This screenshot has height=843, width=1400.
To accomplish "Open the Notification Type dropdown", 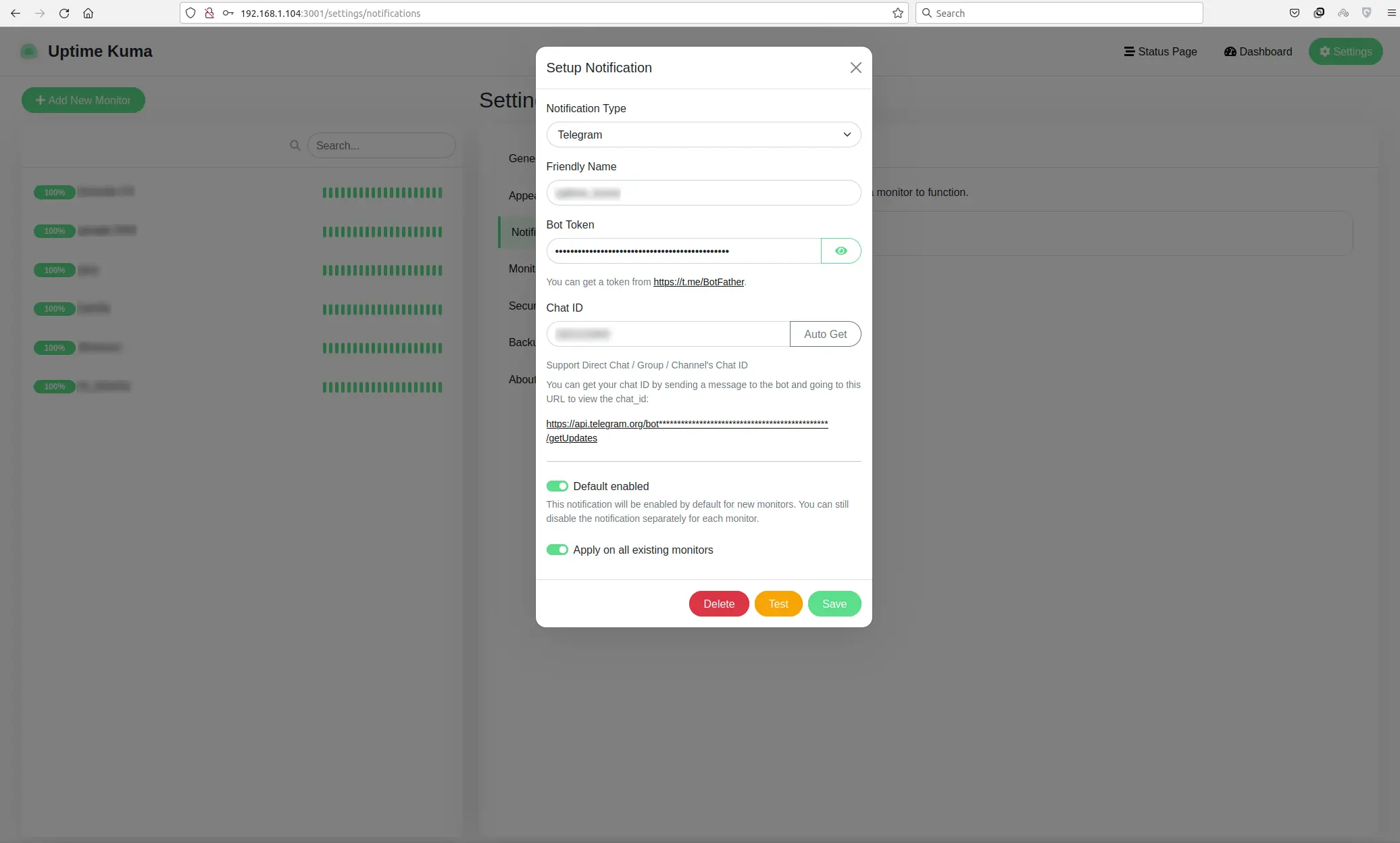I will (703, 135).
